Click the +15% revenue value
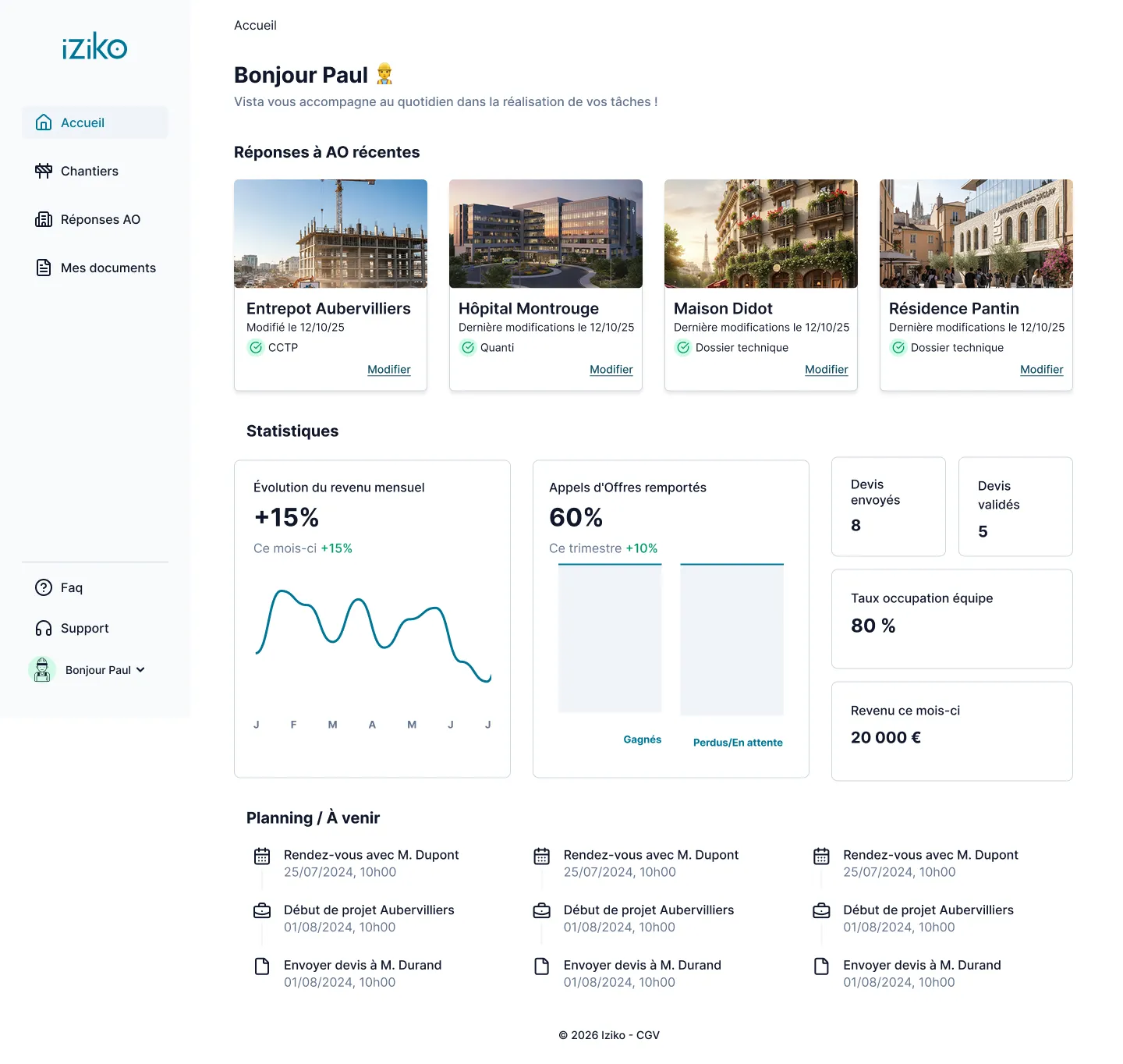The height and width of the screenshot is (1064, 1123). click(286, 517)
